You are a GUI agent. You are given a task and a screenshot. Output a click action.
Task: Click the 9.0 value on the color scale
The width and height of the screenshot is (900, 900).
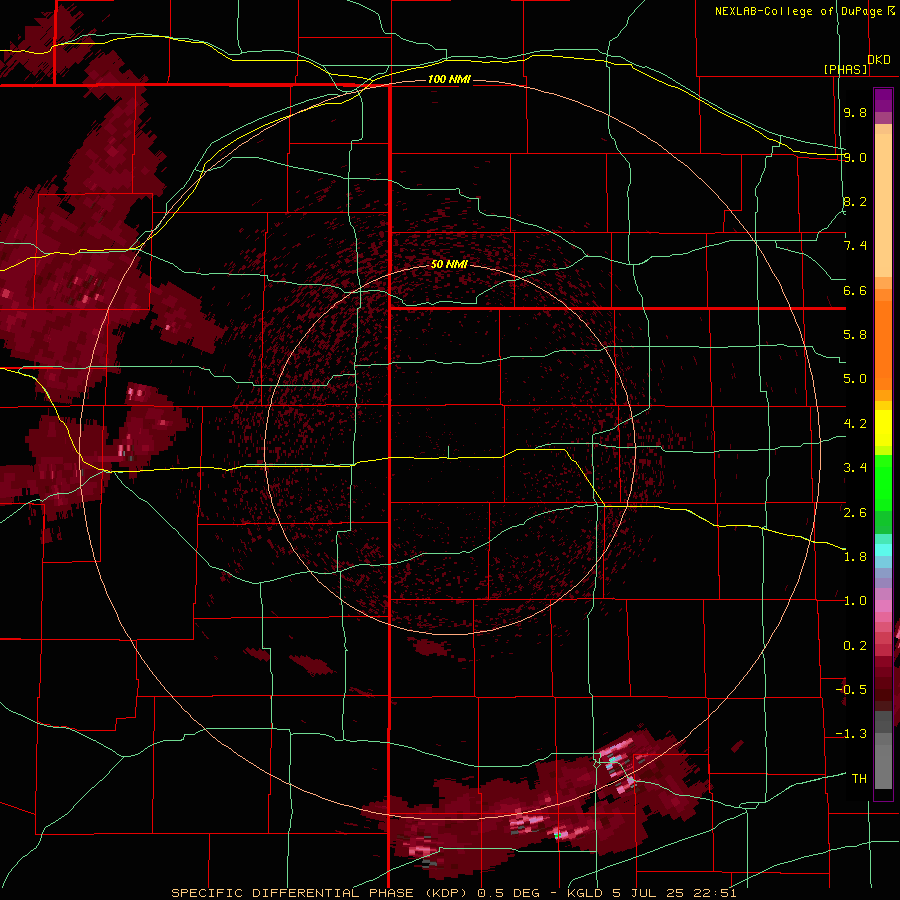pos(855,157)
